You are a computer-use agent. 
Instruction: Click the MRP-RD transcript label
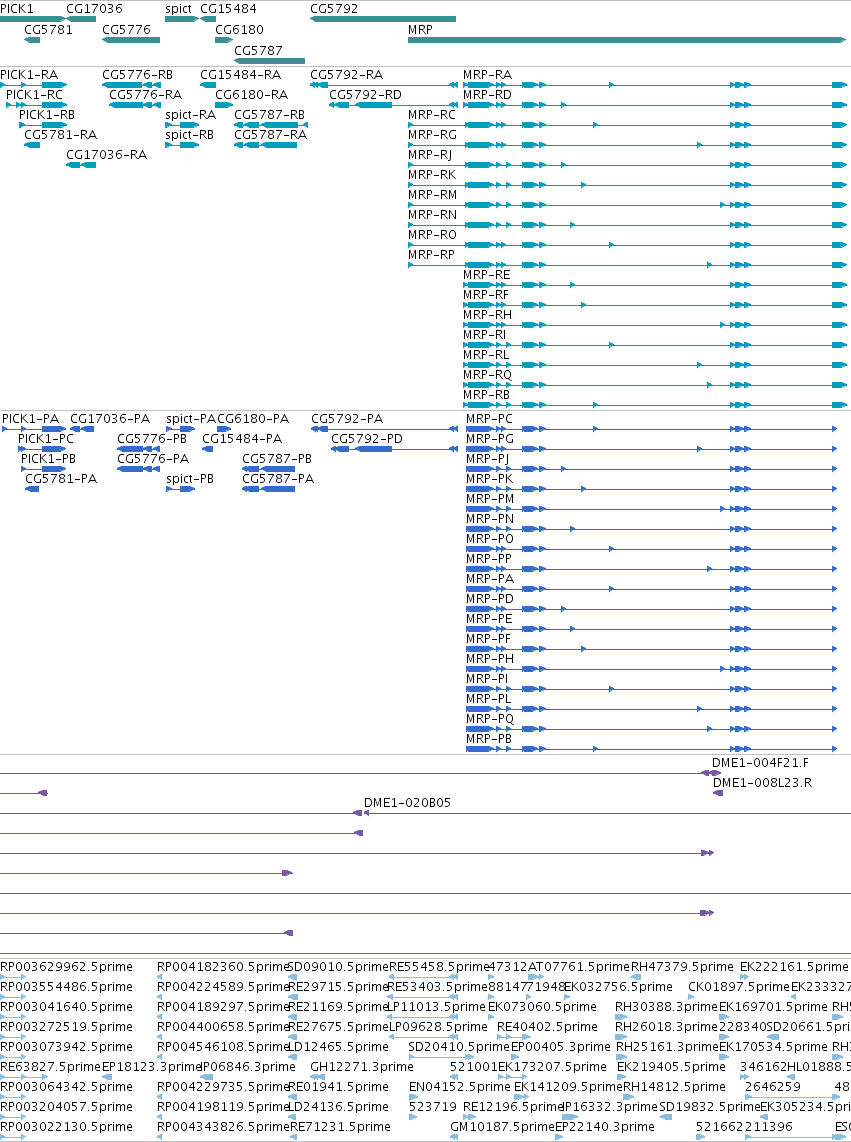[487, 95]
